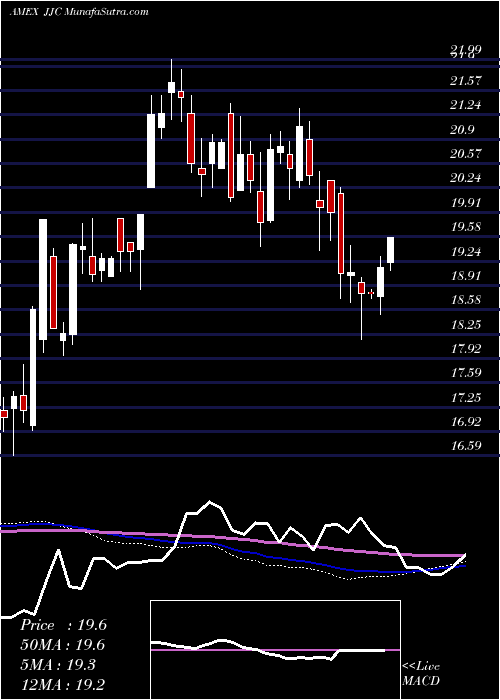500x700 pixels.
Task: Click the 17.59 price axis label
Action: click(x=467, y=372)
